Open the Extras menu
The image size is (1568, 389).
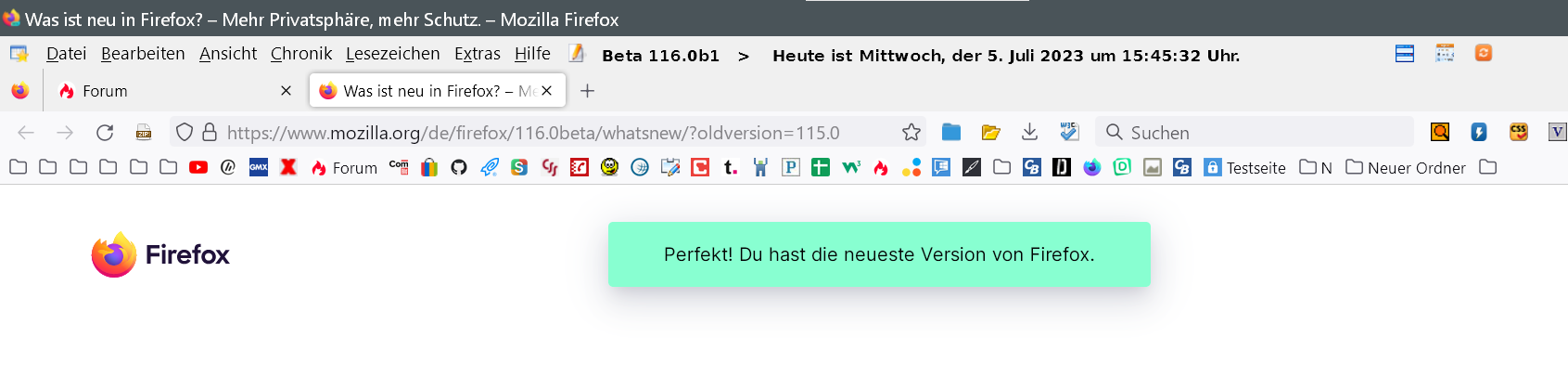pos(477,54)
